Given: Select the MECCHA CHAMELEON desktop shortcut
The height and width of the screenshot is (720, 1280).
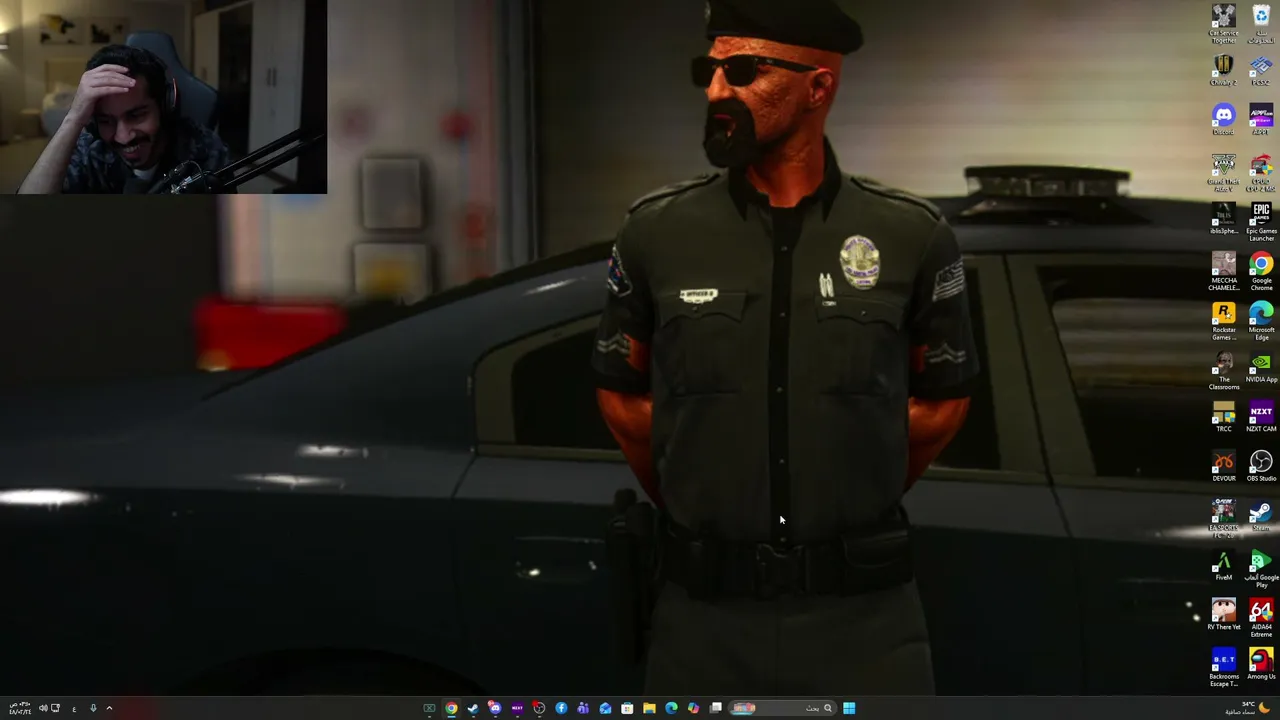Looking at the screenshot, I should pos(1223,271).
